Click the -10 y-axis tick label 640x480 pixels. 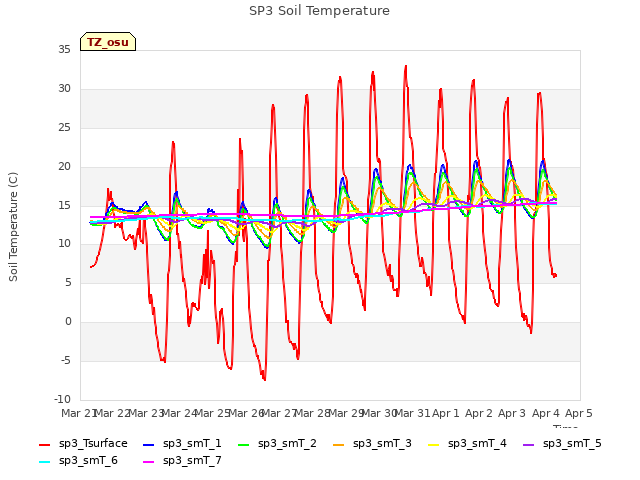pos(62,399)
